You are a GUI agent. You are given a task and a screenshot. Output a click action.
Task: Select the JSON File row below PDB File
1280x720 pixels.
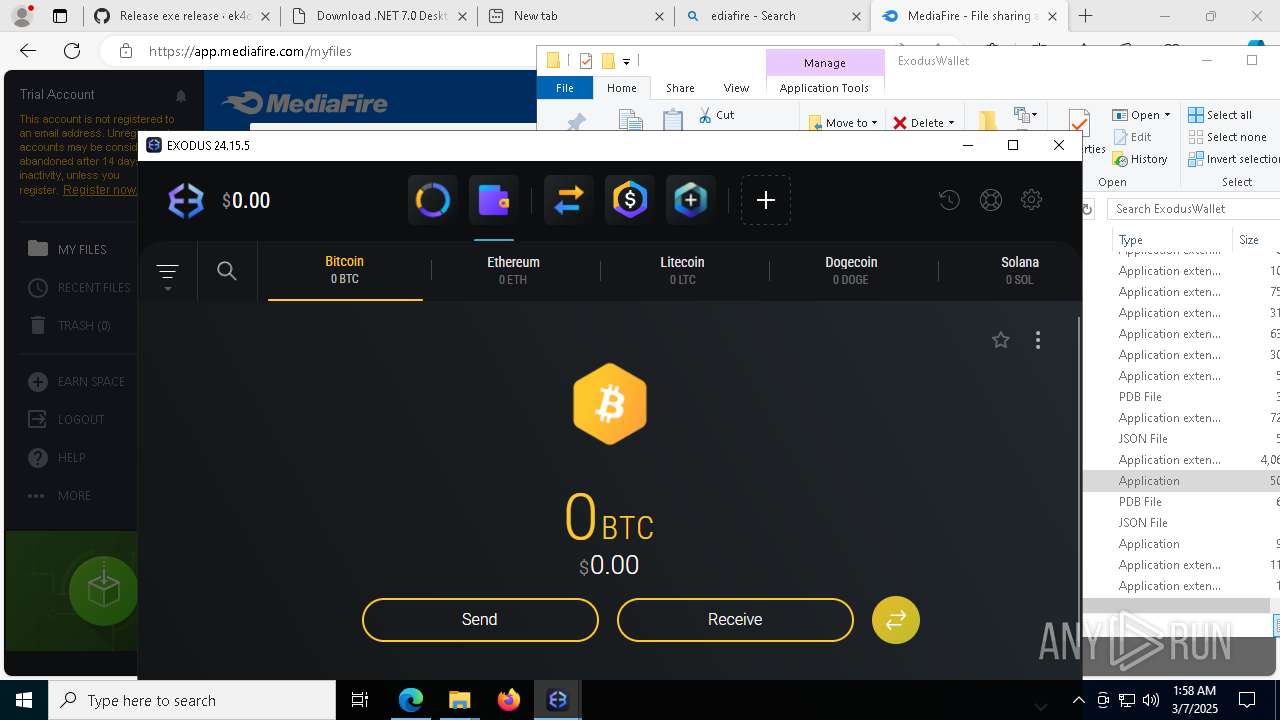point(1182,523)
